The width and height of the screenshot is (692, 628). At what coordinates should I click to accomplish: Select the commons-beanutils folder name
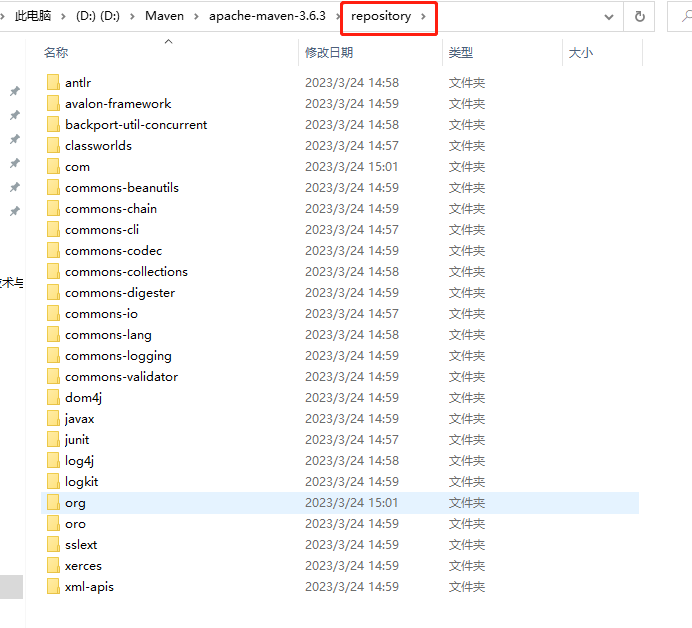point(122,188)
